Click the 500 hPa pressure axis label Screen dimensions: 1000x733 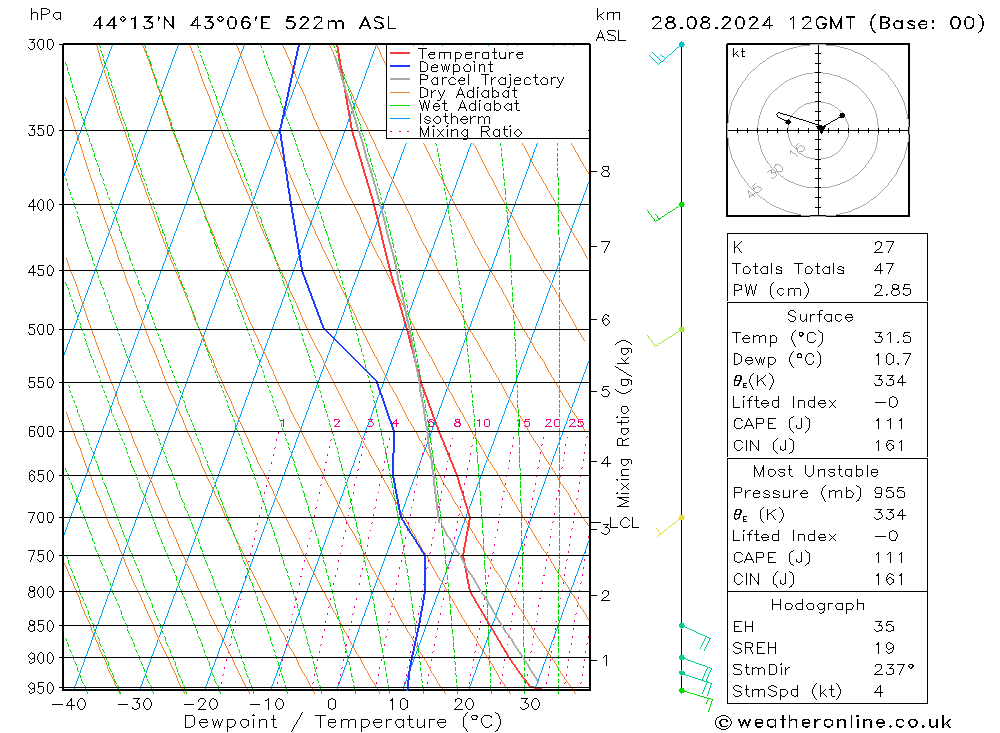(x=41, y=330)
